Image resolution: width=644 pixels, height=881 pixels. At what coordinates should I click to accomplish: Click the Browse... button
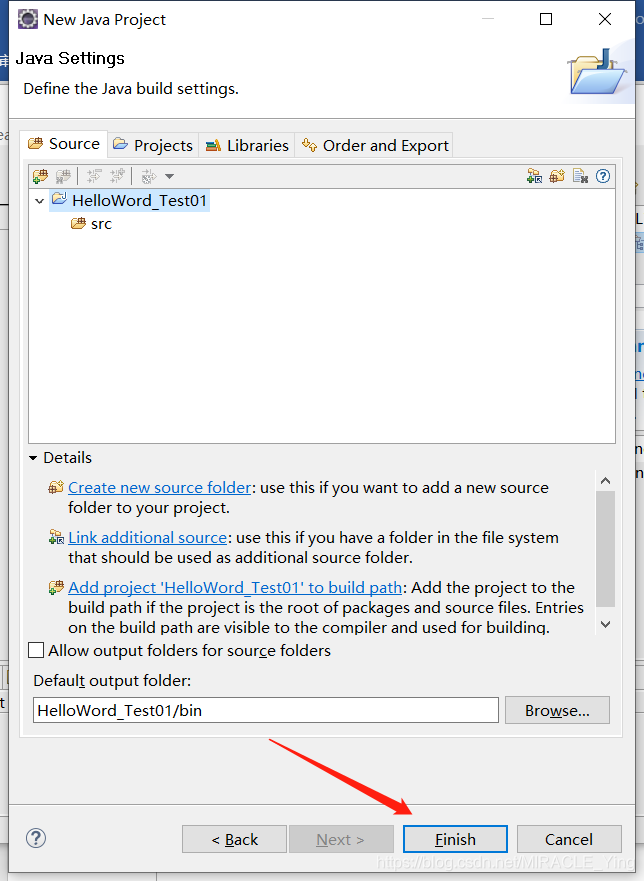point(557,710)
